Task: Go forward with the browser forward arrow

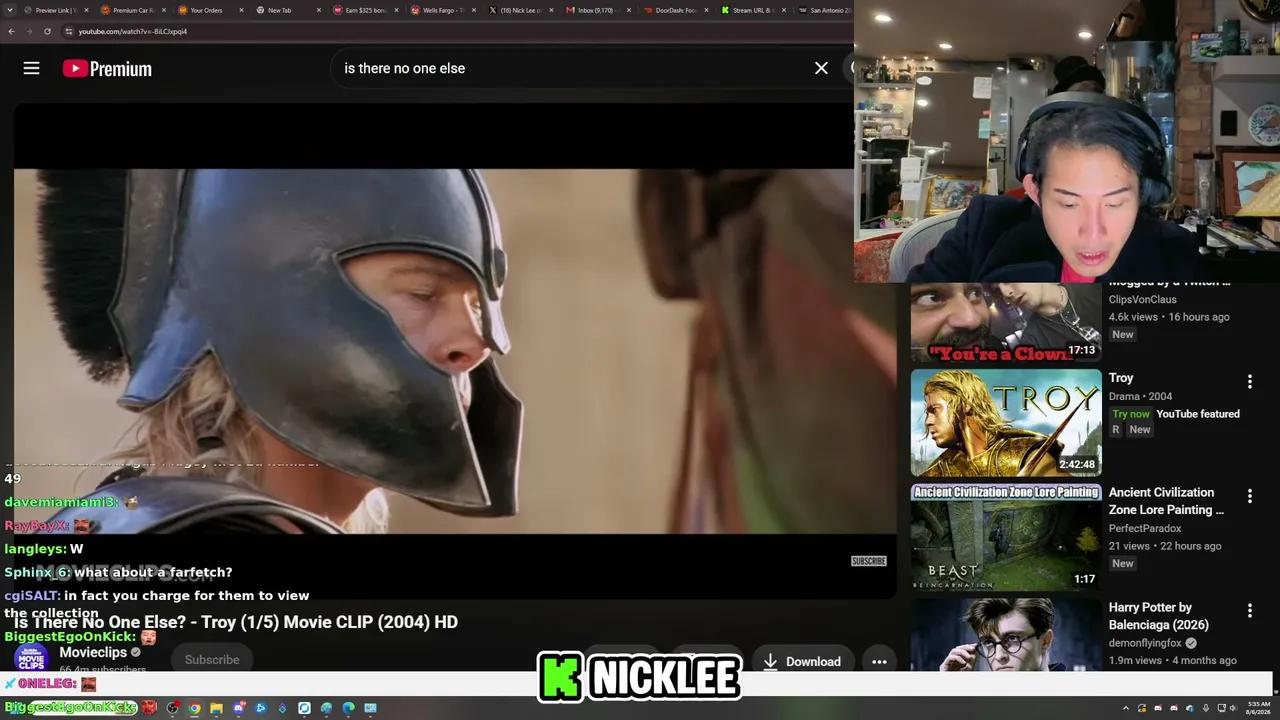Action: 29,31
